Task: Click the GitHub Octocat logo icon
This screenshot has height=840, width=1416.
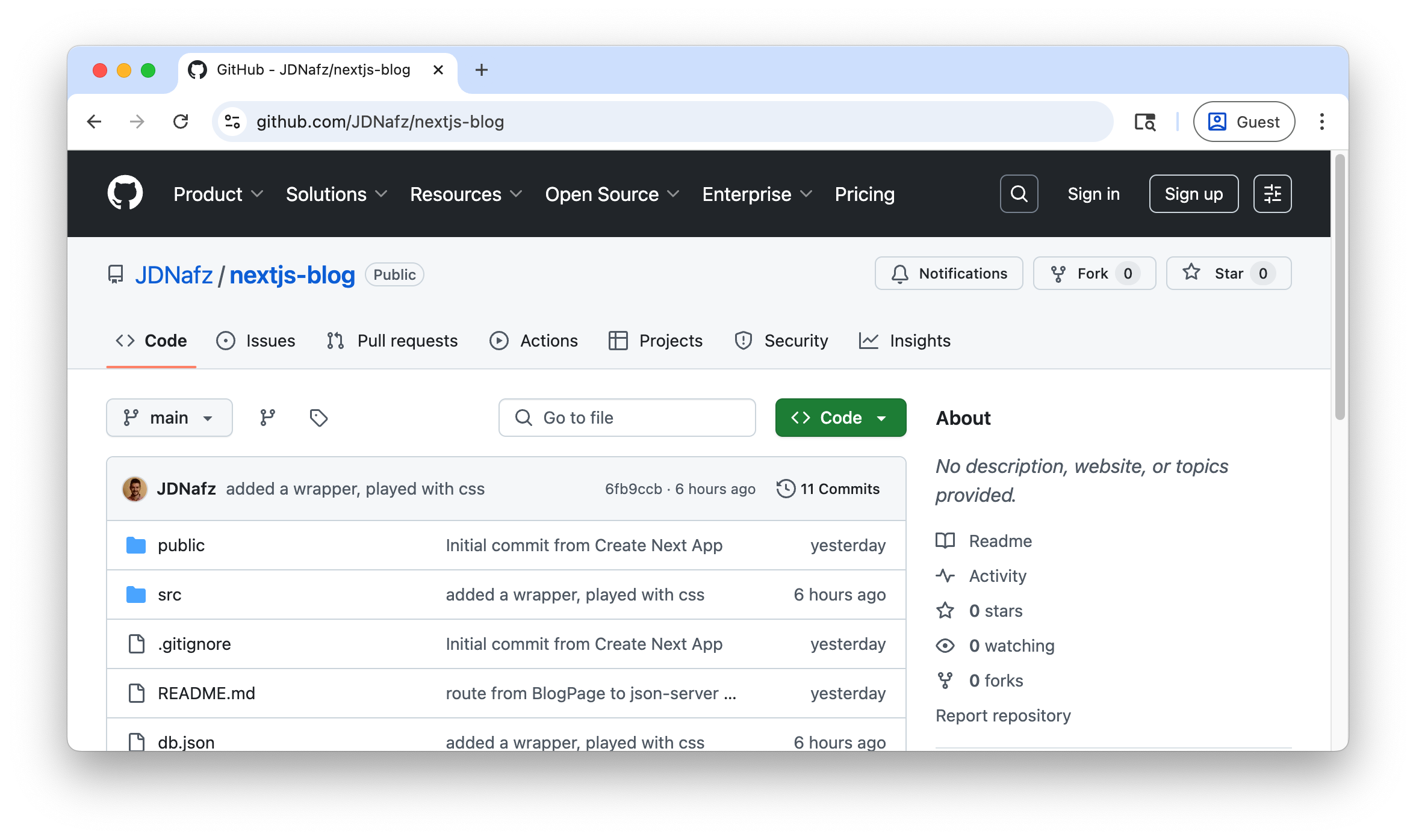Action: tap(125, 194)
